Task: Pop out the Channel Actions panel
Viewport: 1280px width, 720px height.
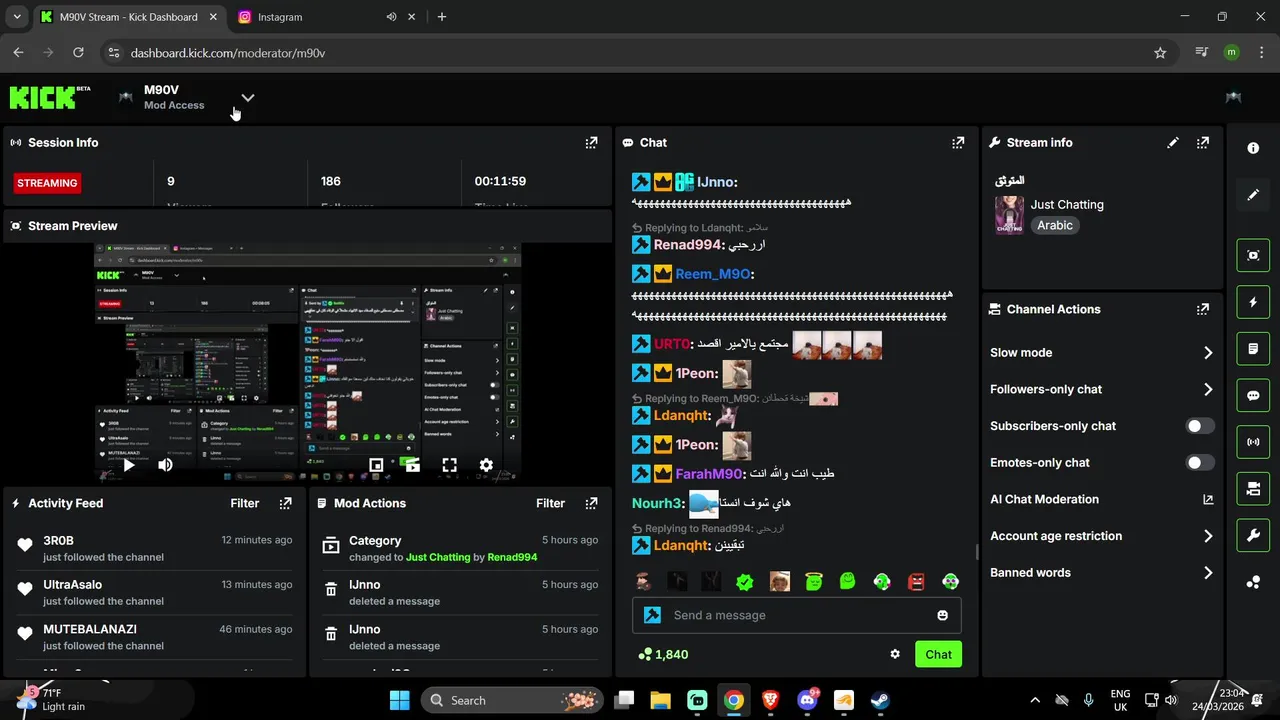Action: tap(1203, 309)
